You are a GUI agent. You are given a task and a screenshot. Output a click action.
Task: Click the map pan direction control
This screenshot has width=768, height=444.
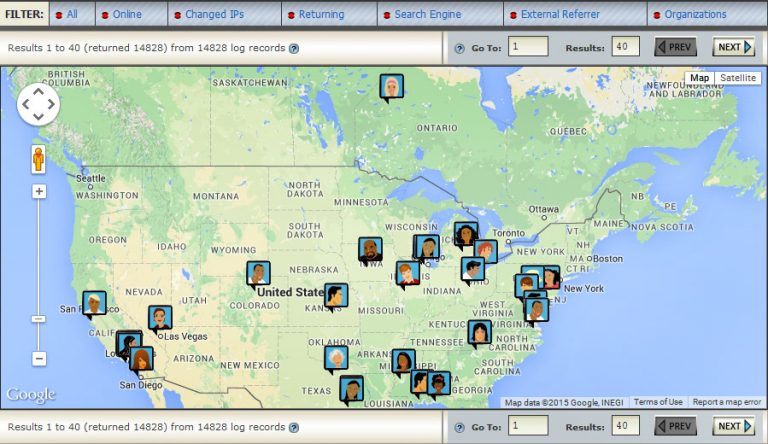tap(38, 104)
